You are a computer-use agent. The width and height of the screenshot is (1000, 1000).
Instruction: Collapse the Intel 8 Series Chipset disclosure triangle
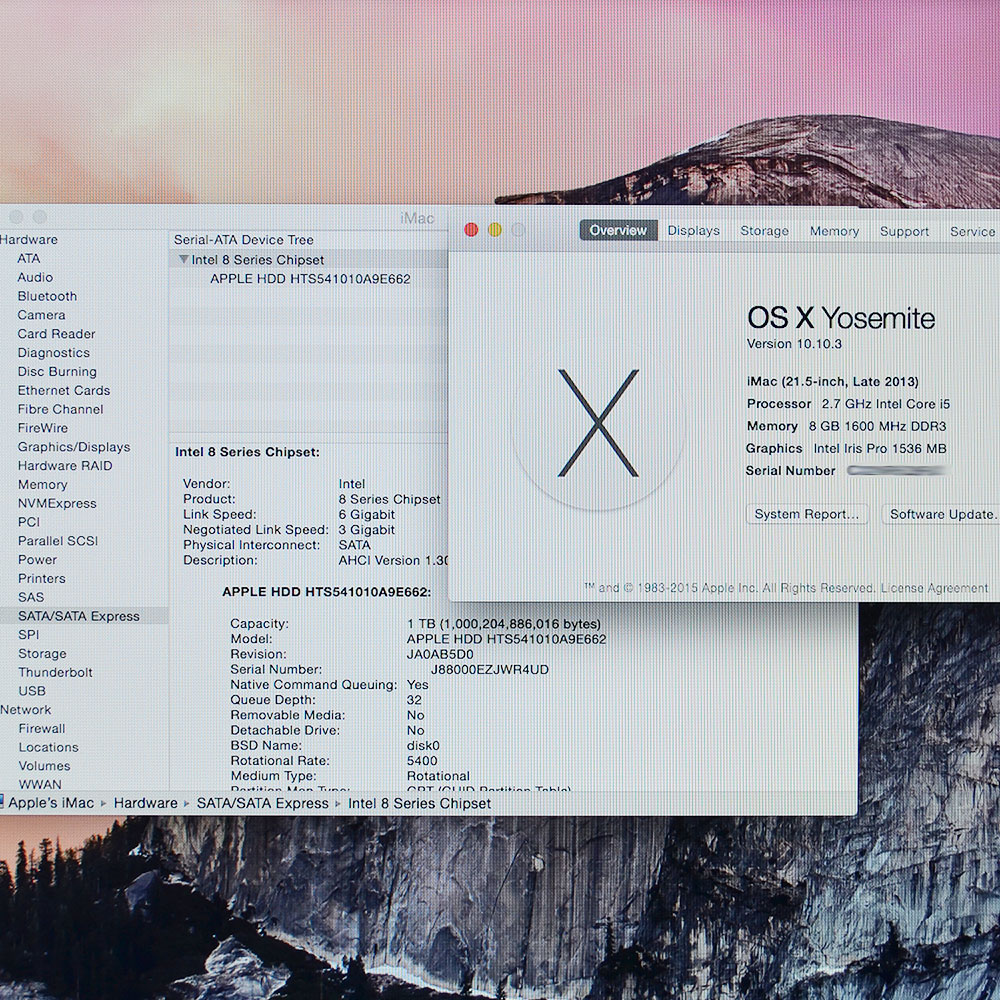tap(184, 260)
